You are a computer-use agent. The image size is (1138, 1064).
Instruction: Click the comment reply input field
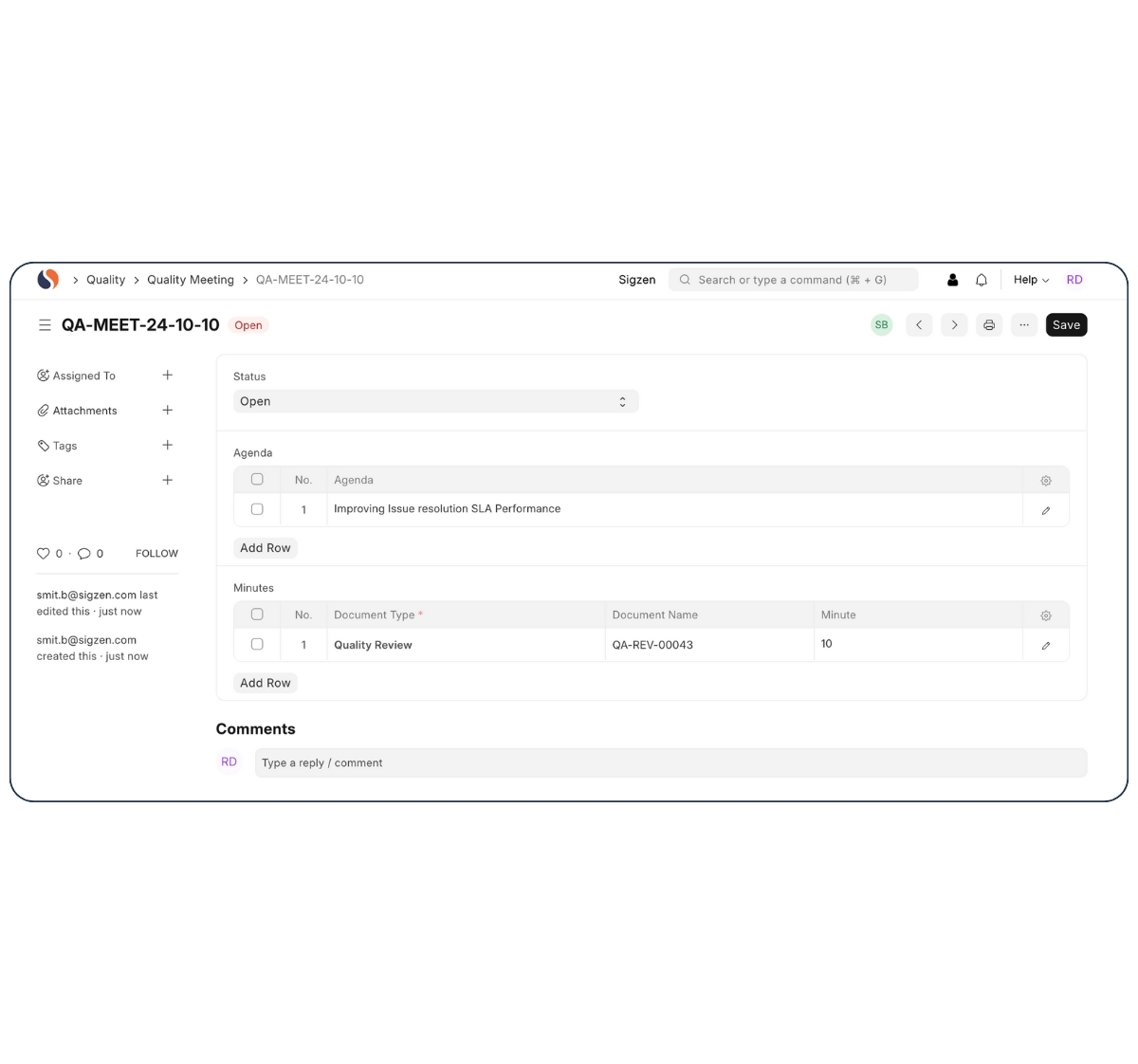(670, 763)
